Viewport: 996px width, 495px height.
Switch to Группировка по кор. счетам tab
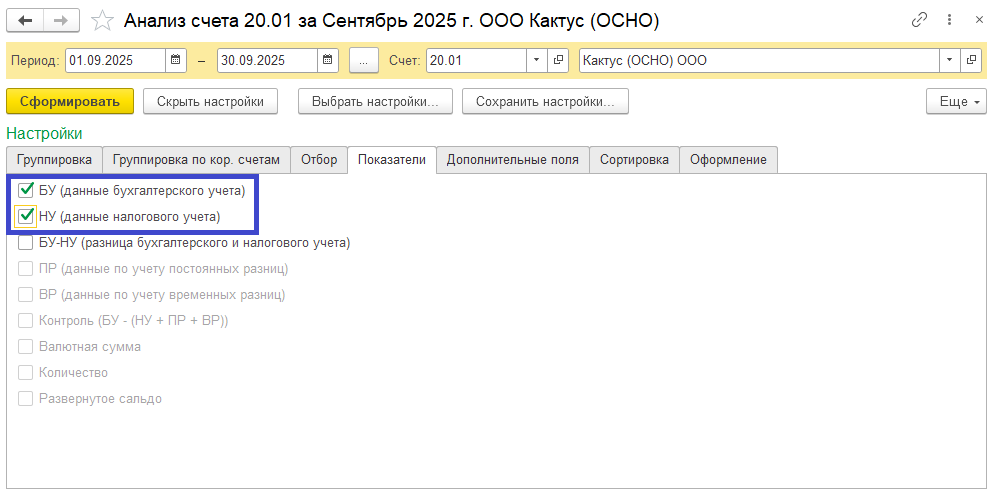(x=196, y=159)
